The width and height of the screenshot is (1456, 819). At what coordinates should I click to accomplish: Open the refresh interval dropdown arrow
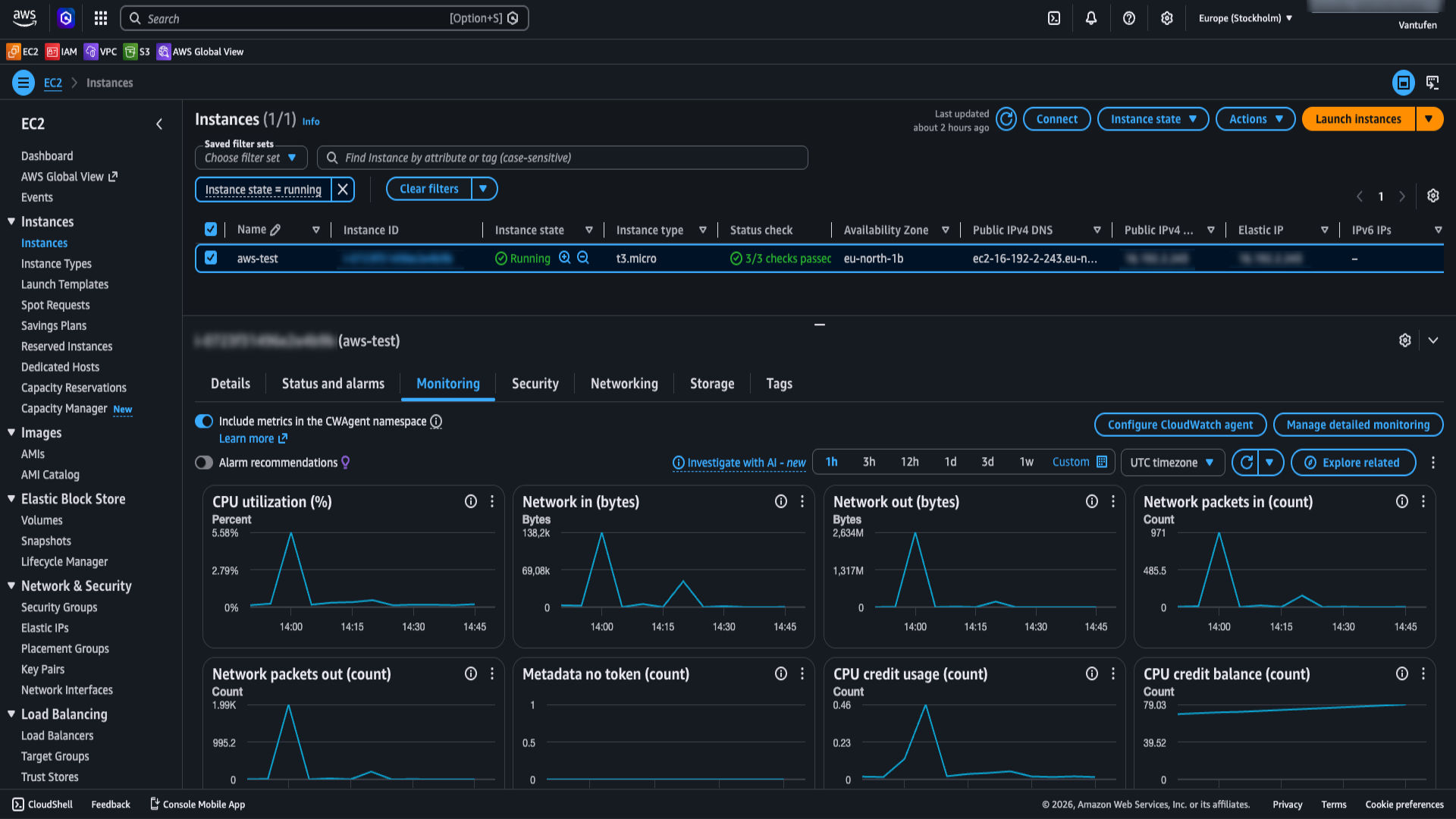coord(1269,463)
